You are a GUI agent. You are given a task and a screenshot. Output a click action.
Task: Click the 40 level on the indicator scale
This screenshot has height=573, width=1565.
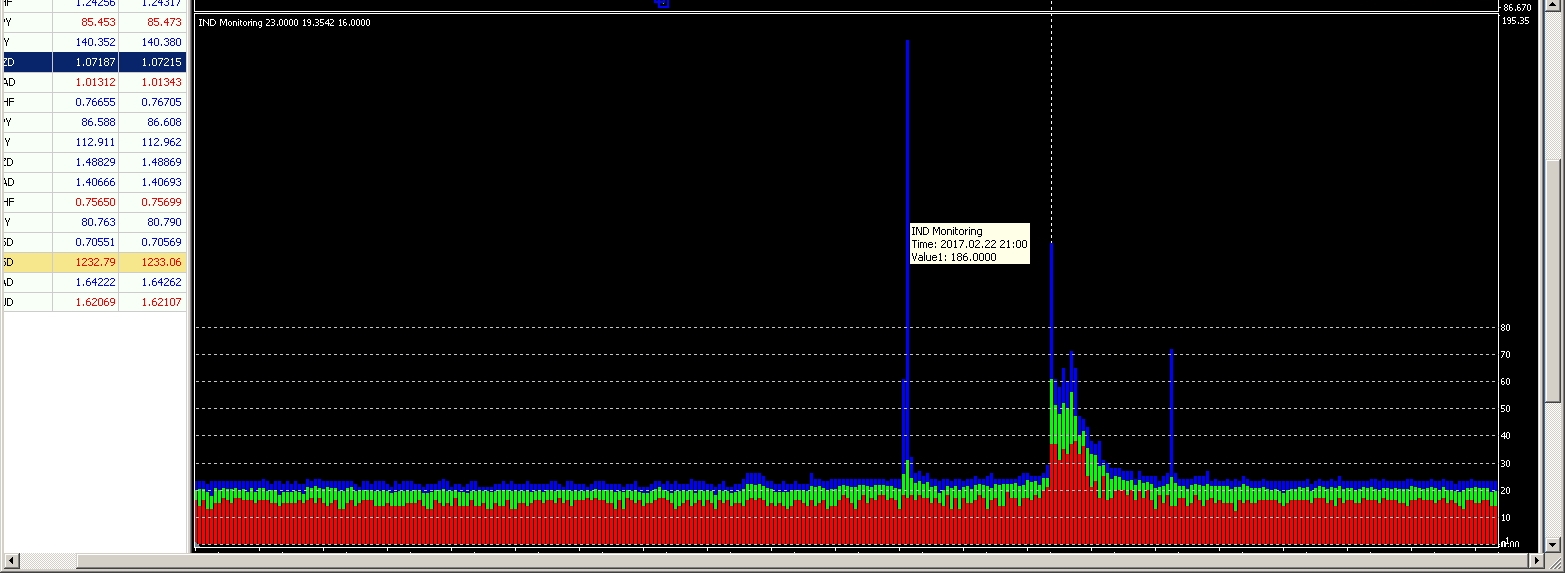click(x=1506, y=436)
